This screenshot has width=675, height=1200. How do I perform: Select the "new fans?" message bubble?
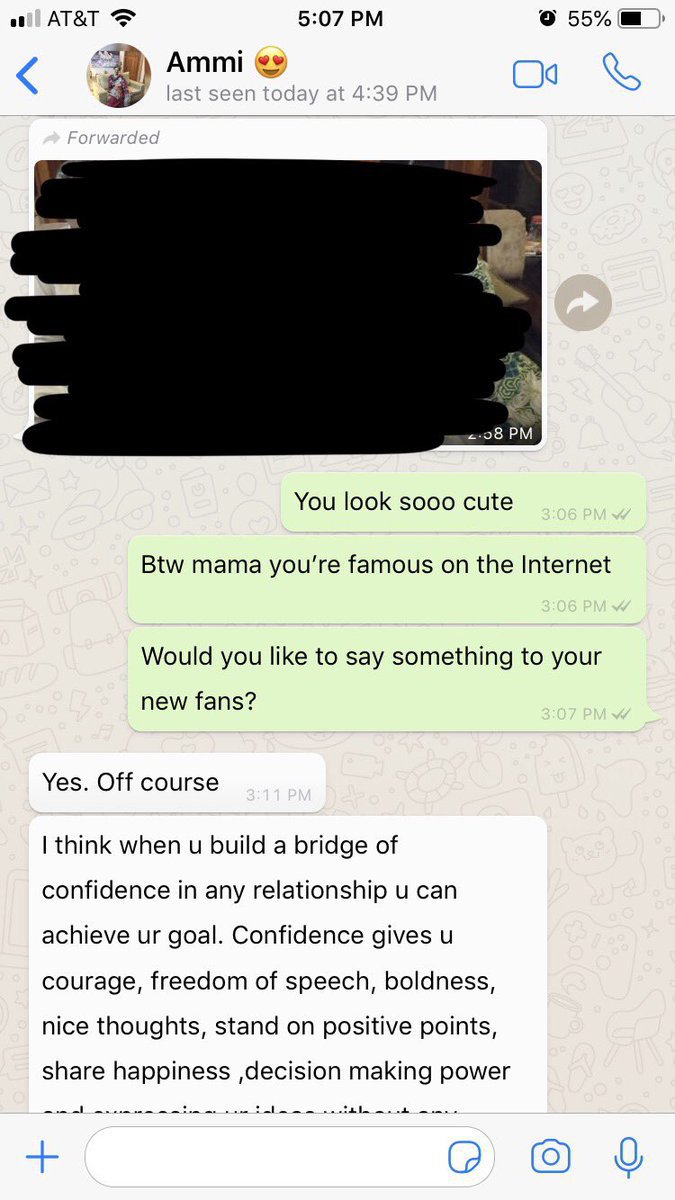point(386,679)
